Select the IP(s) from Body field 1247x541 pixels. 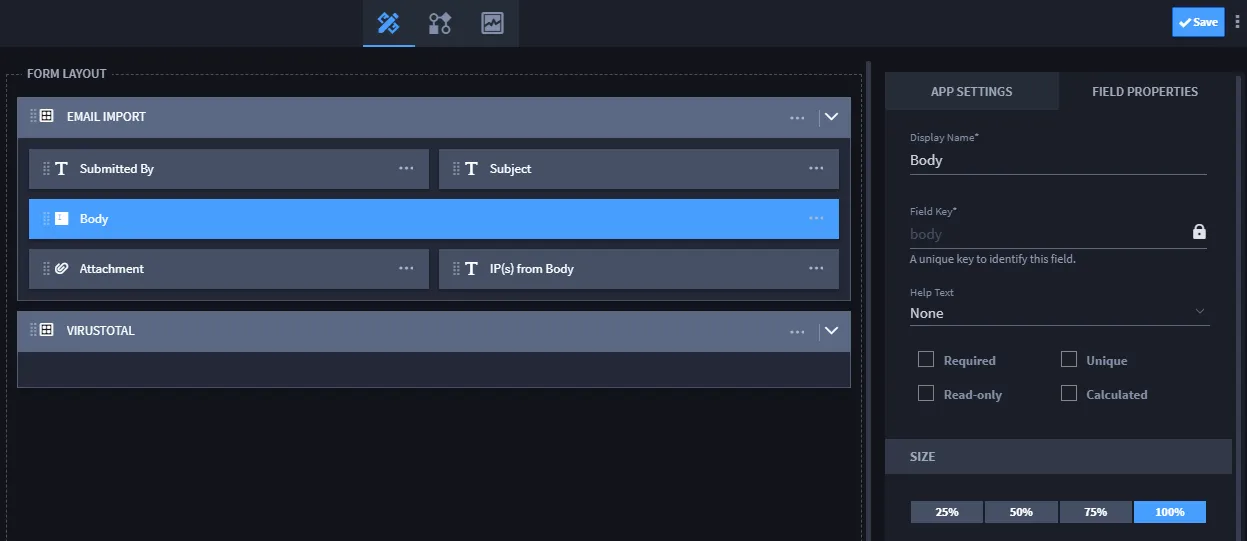click(x=639, y=269)
